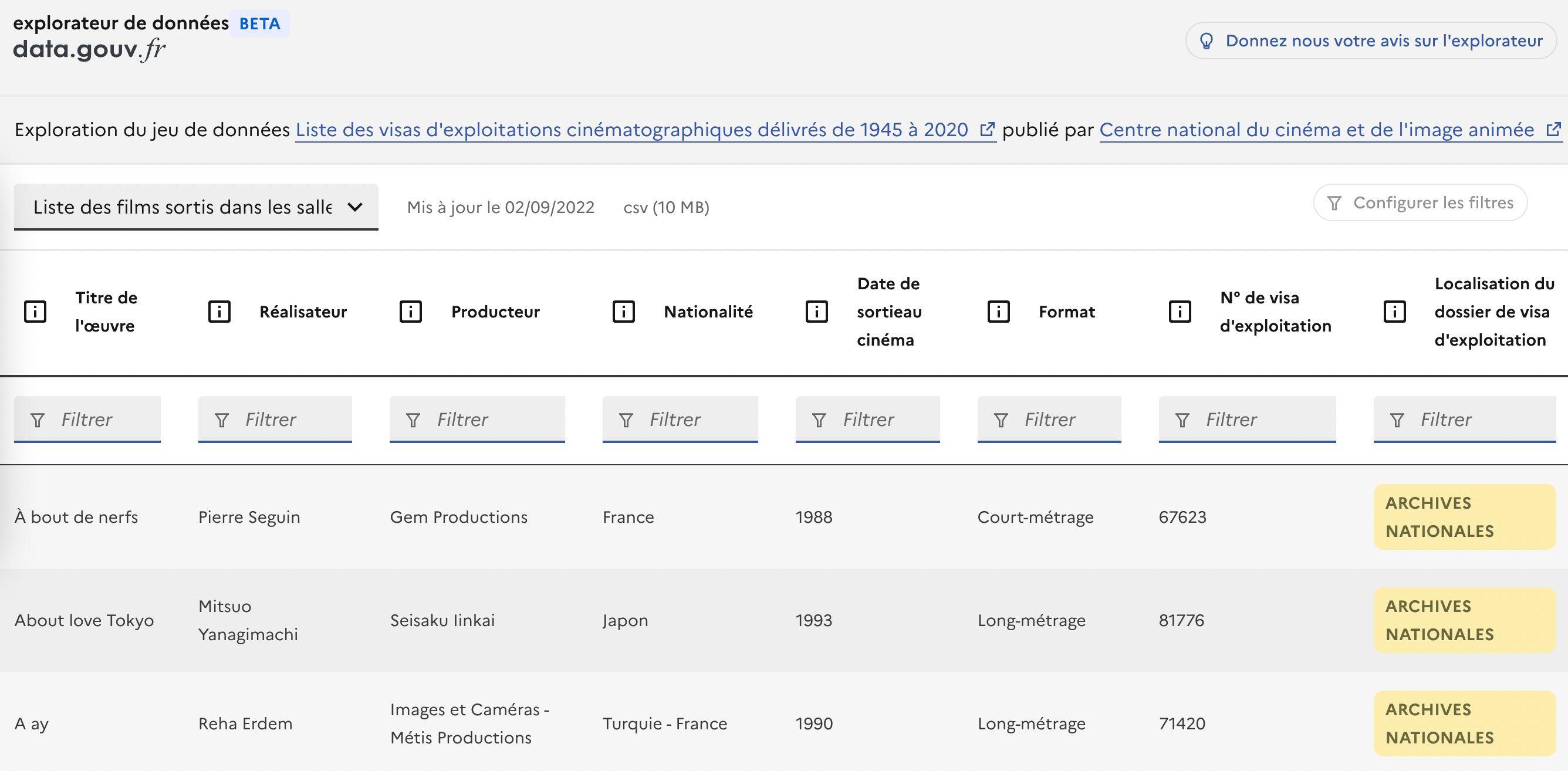The width and height of the screenshot is (1568, 771).
Task: Open info for N° de visa d'exploitation
Action: 1180,312
